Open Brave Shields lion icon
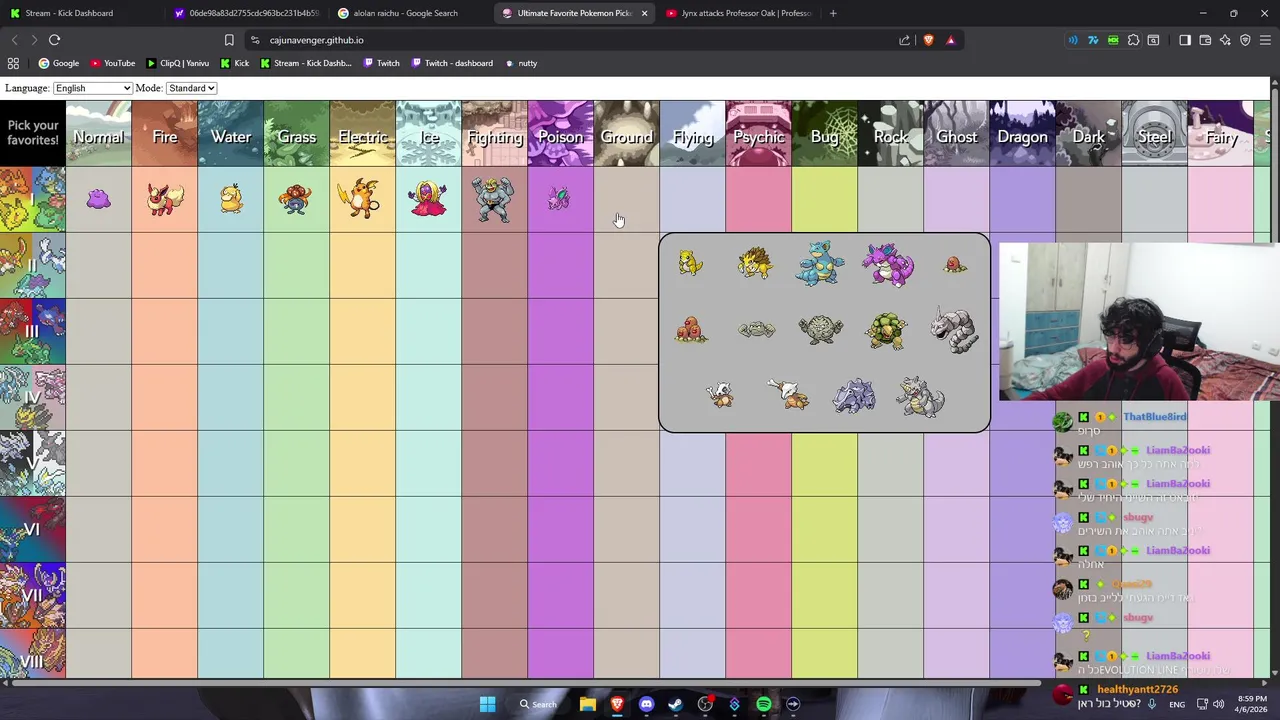Image resolution: width=1280 pixels, height=720 pixels. tap(928, 40)
